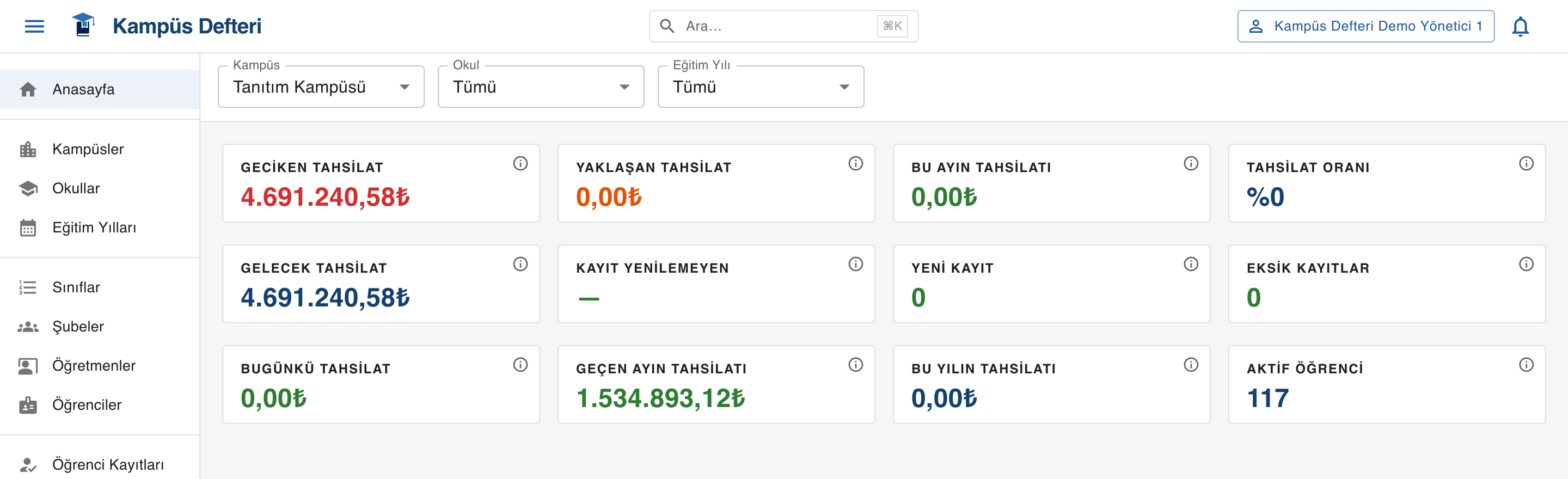Image resolution: width=1568 pixels, height=479 pixels.
Task: Open Sınıflar menu item
Action: click(100, 287)
